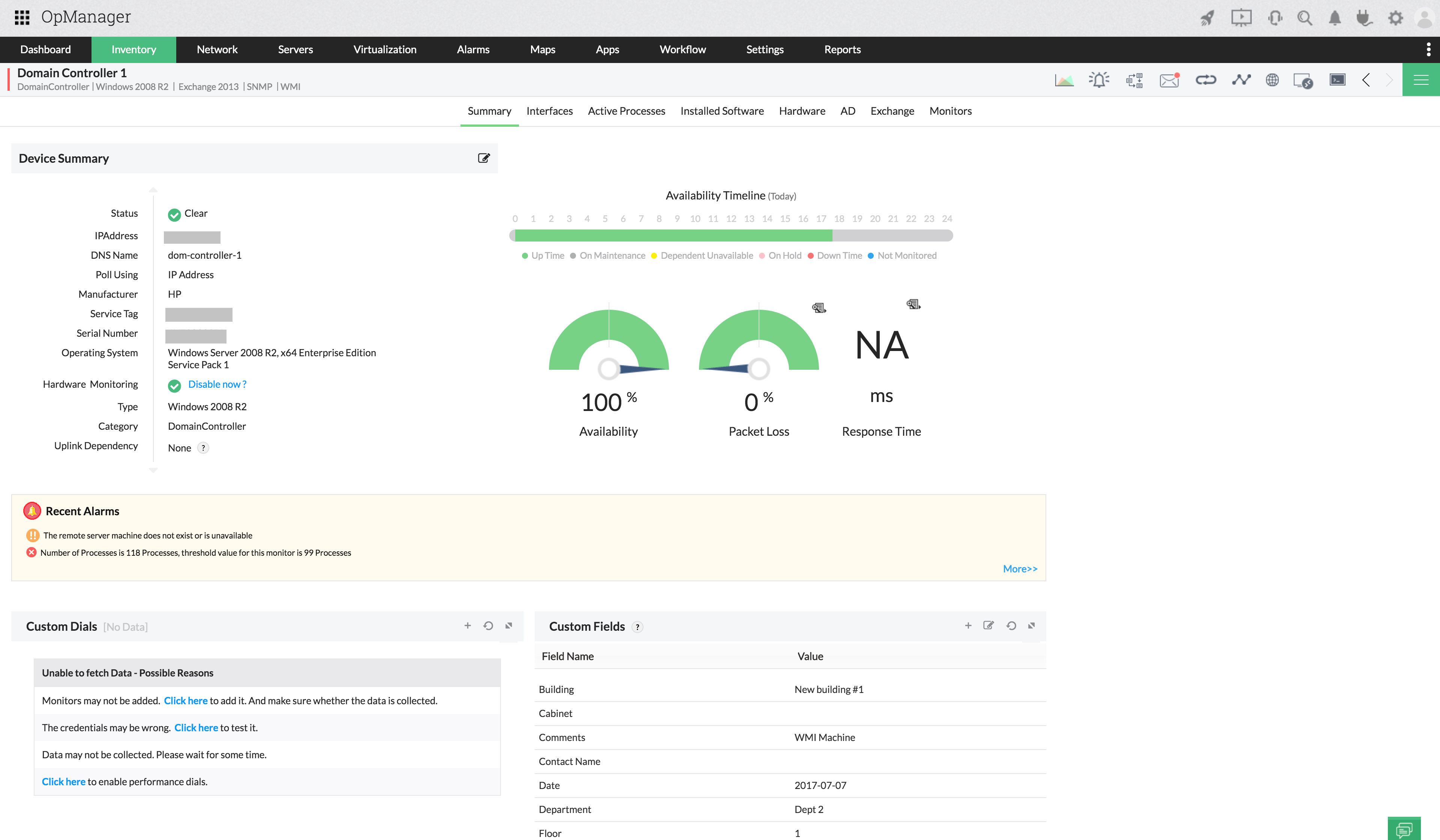Open the three-dot overflow menu

pyautogui.click(x=1428, y=50)
